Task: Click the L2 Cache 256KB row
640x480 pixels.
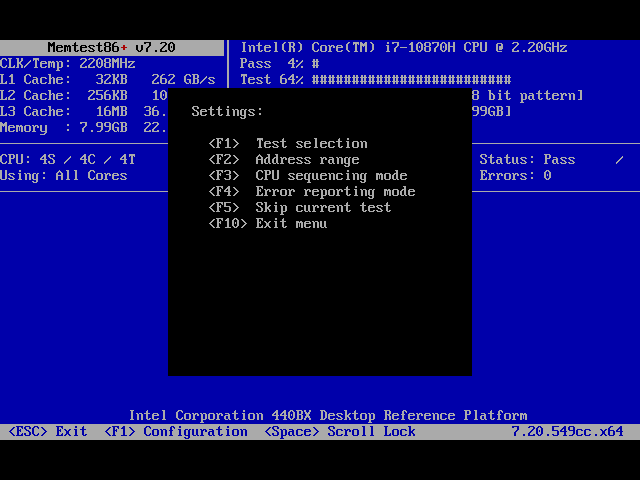Action: pos(84,96)
